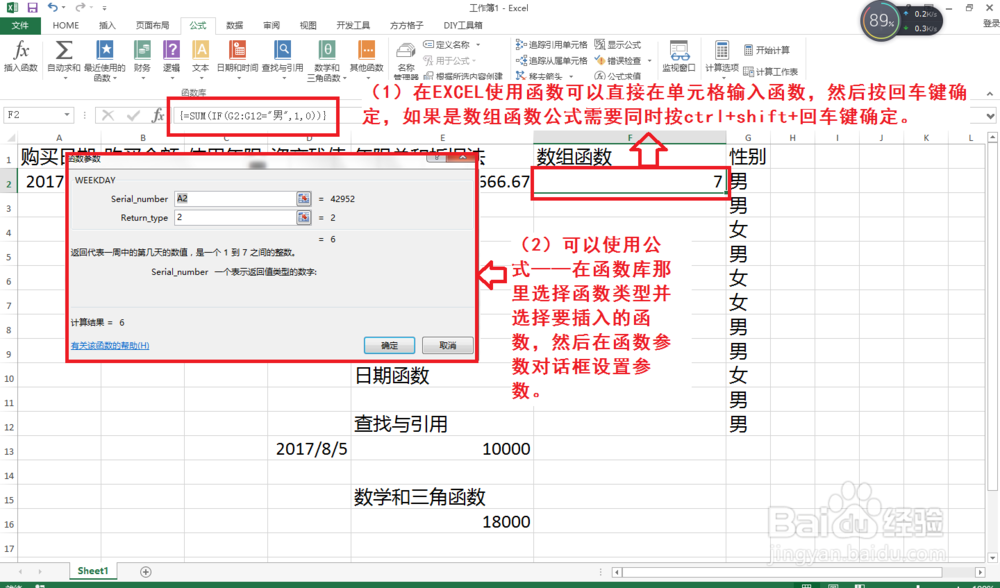1000x588 pixels.
Task: Click the Serial_number range selector icon
Action: click(304, 198)
